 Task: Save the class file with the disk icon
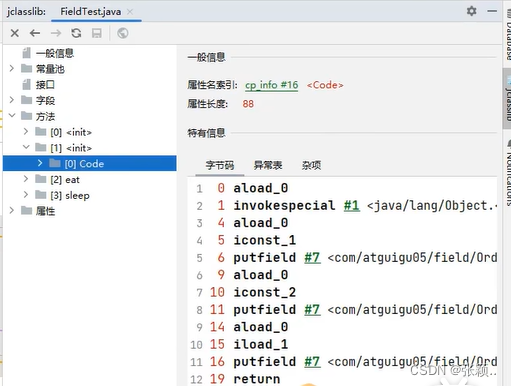point(97,33)
